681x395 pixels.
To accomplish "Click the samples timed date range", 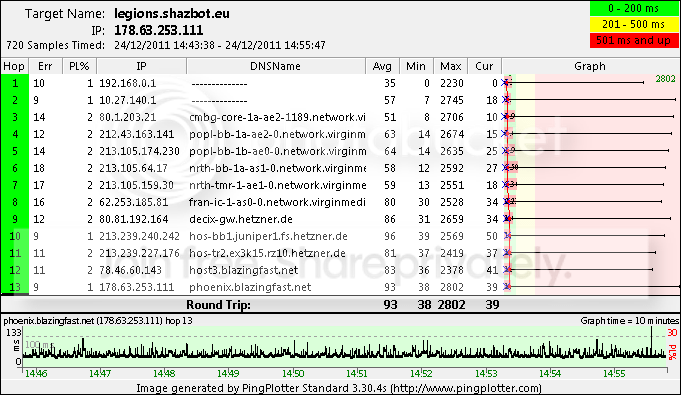I will coord(220,45).
